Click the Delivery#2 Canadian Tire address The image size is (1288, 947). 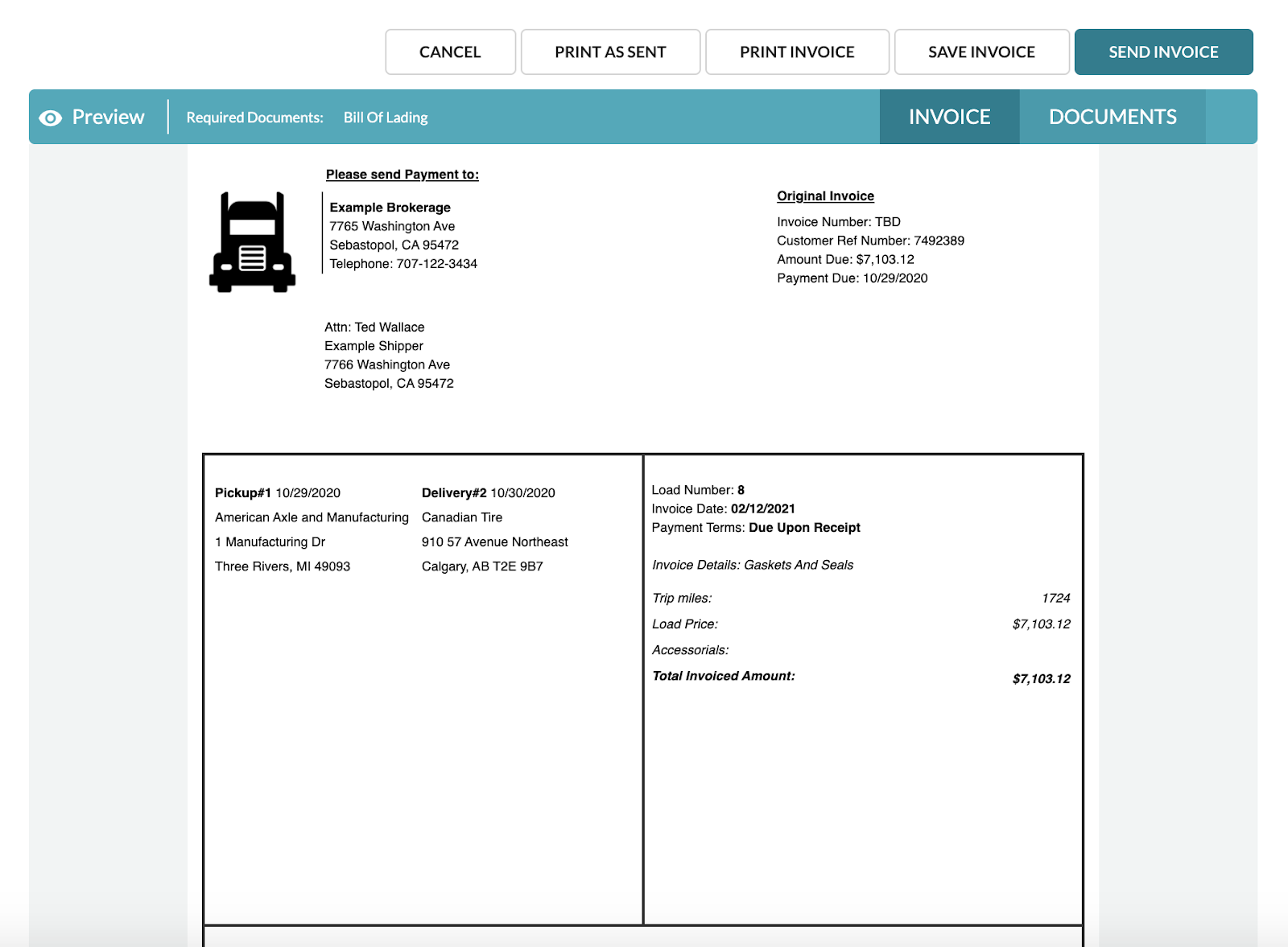(495, 541)
